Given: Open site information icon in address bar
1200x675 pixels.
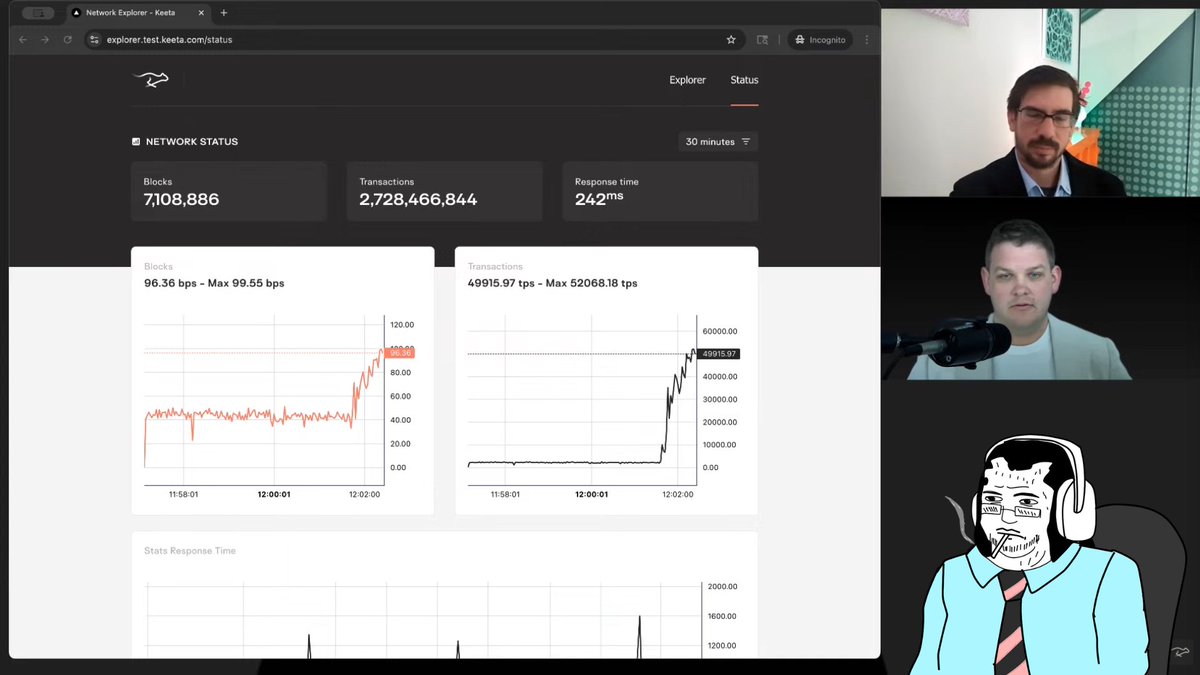Looking at the screenshot, I should click(x=94, y=39).
